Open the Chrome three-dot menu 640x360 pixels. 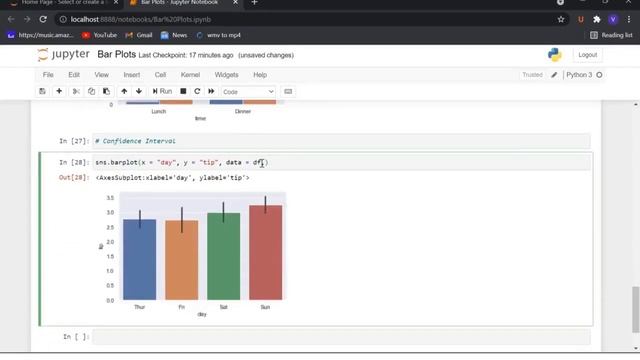629,20
